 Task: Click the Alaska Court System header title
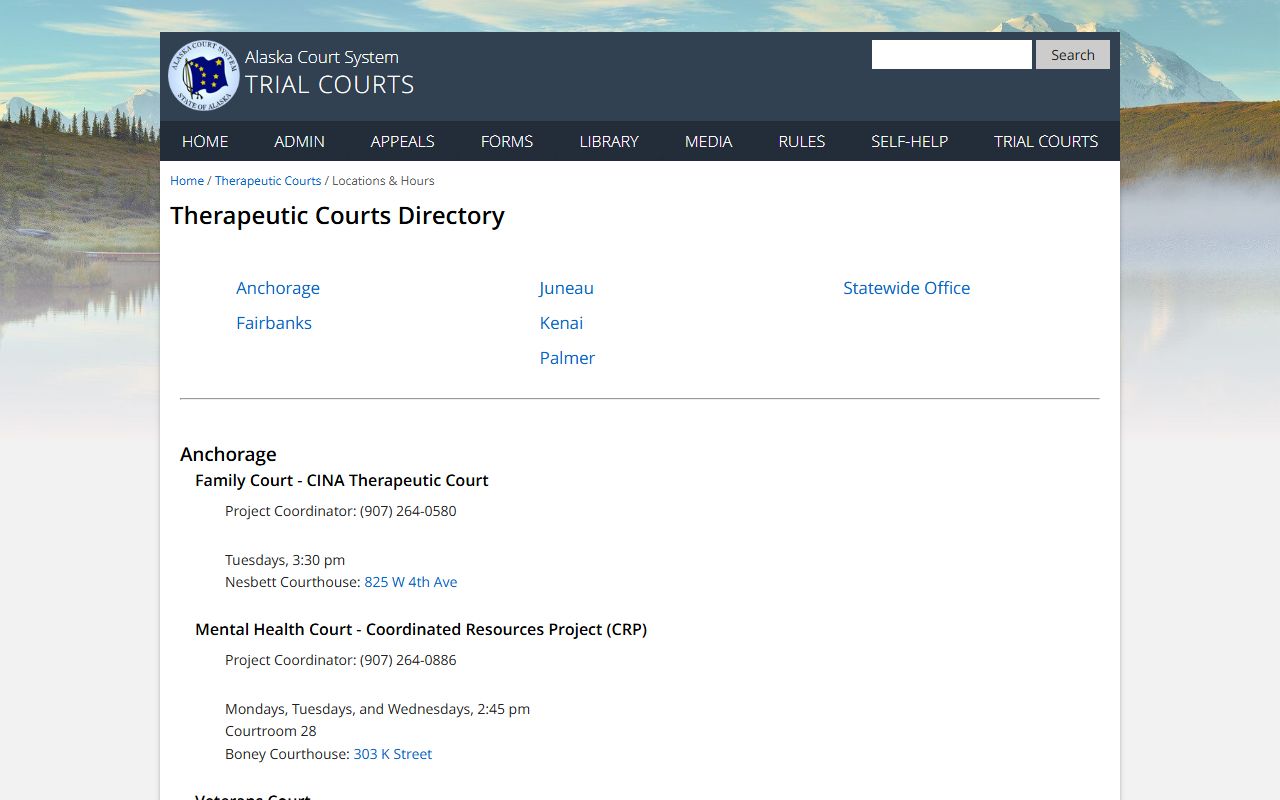[x=322, y=57]
